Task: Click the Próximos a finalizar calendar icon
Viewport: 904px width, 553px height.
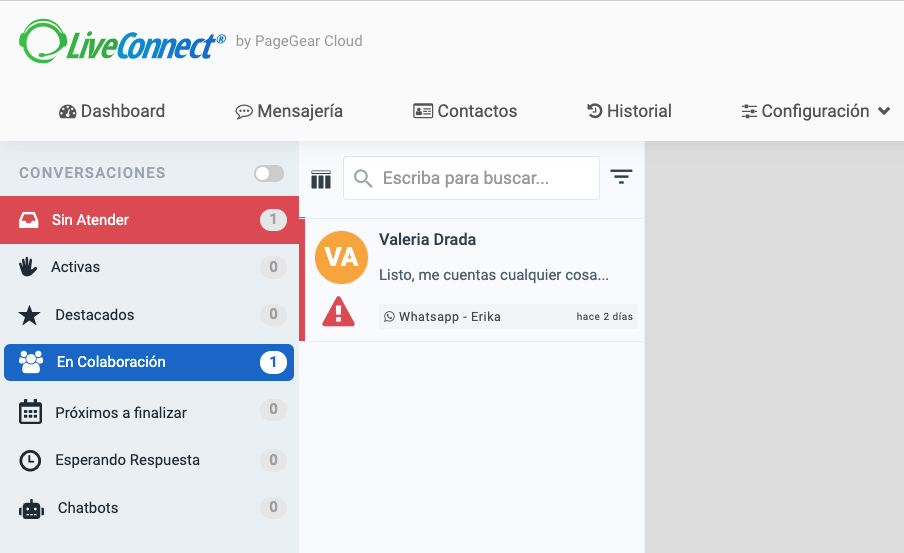Action: 30,412
